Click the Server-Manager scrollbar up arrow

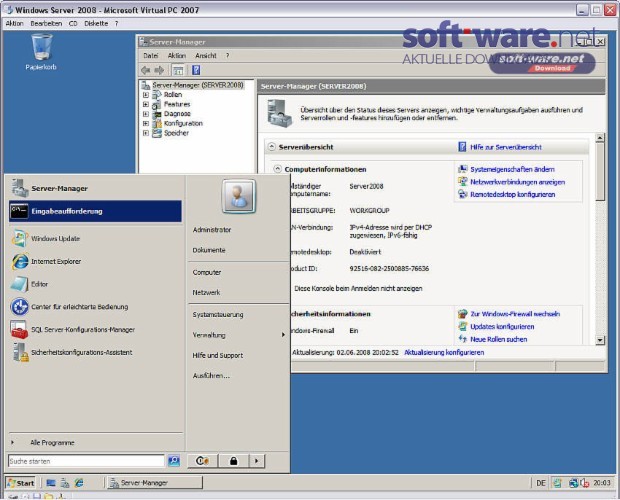pos(600,138)
